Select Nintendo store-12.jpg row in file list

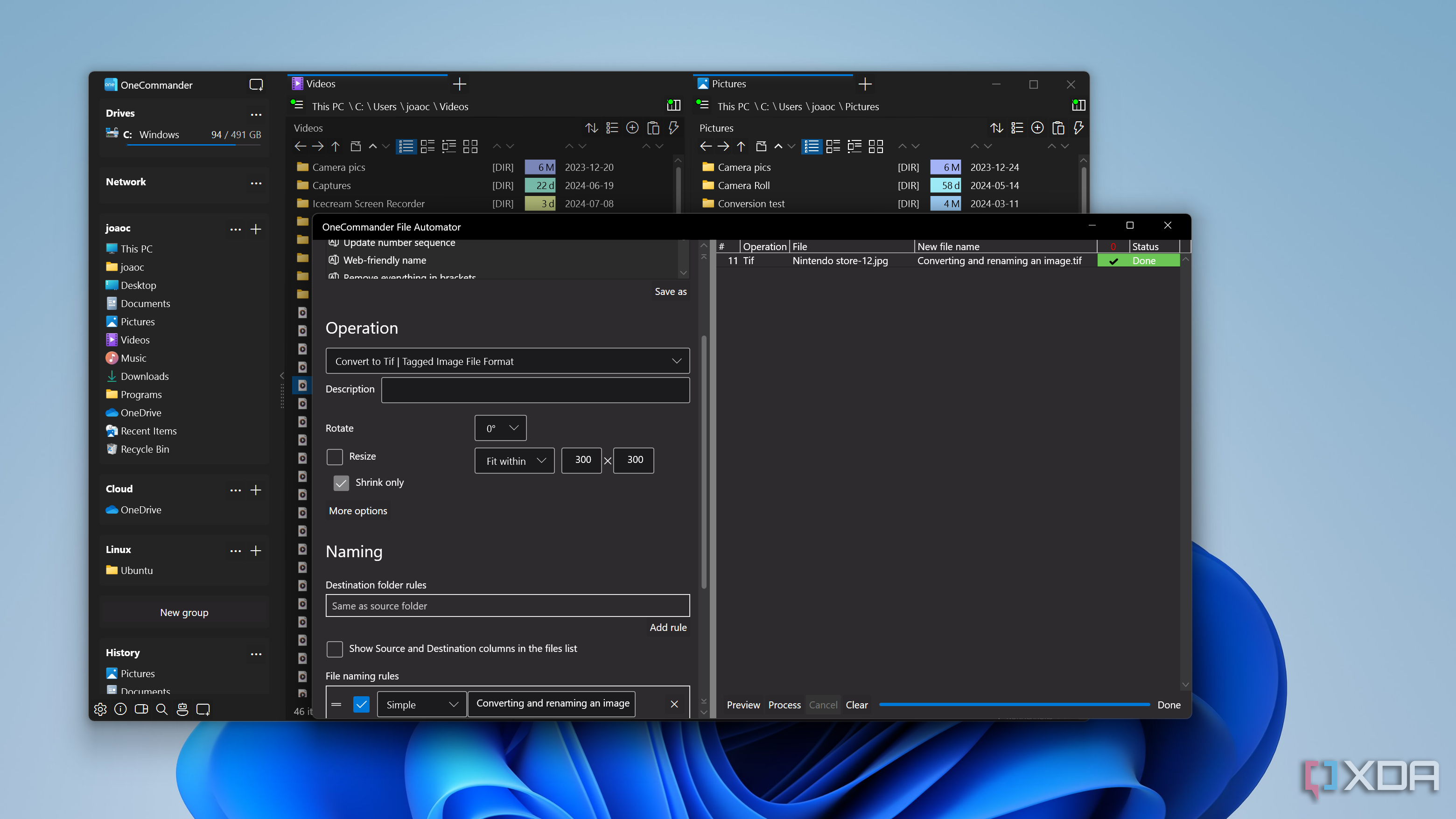[x=948, y=260]
